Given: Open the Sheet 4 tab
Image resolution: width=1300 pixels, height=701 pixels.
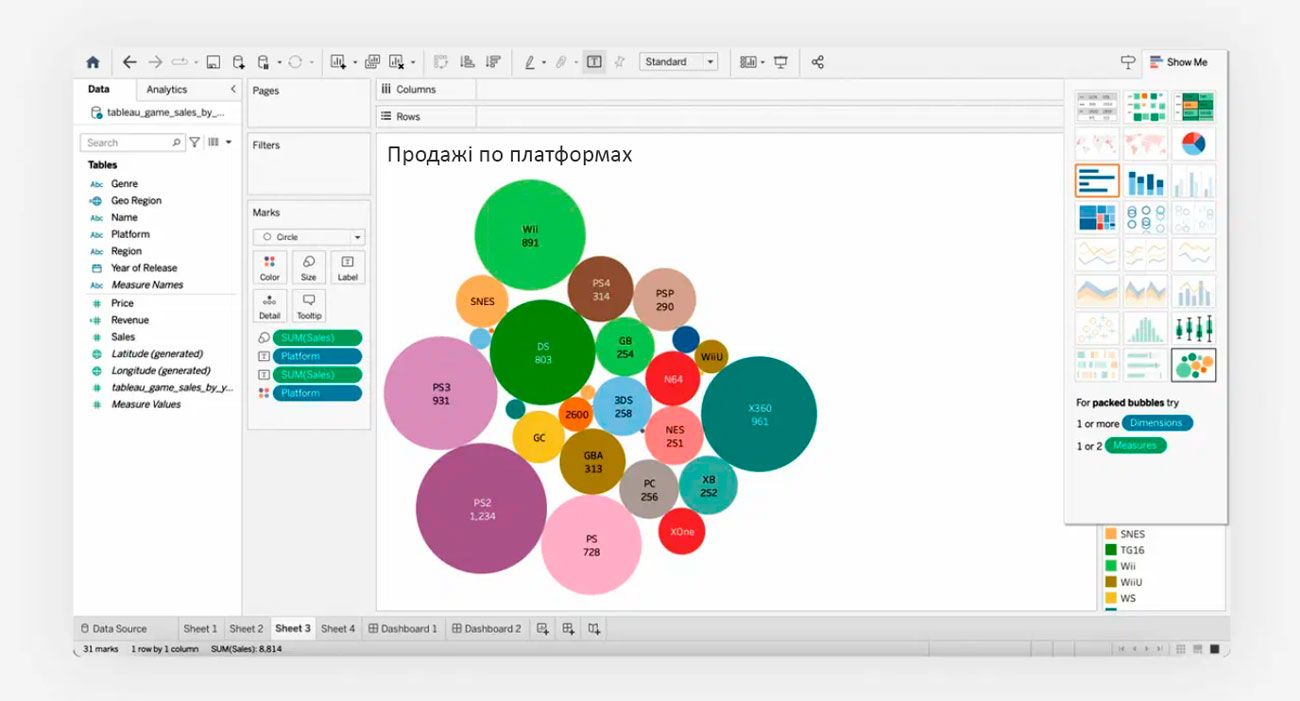Looking at the screenshot, I should 338,629.
